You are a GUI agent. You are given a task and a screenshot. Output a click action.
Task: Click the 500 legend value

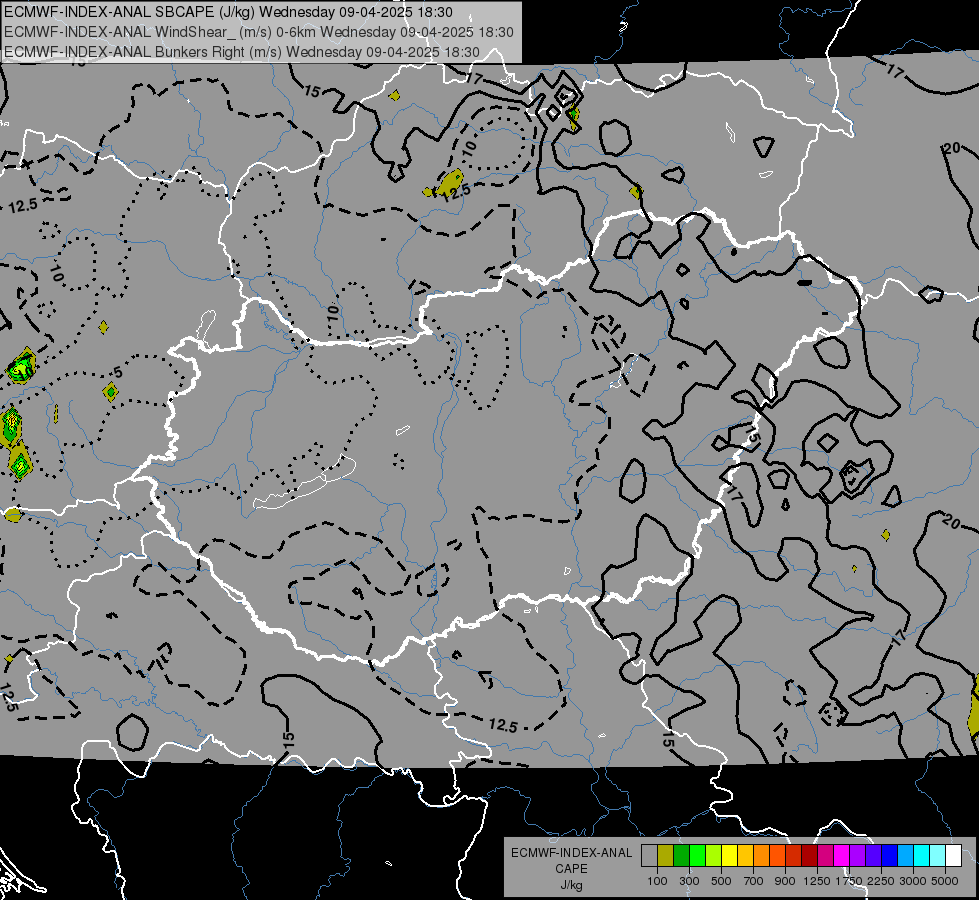[x=721, y=881]
